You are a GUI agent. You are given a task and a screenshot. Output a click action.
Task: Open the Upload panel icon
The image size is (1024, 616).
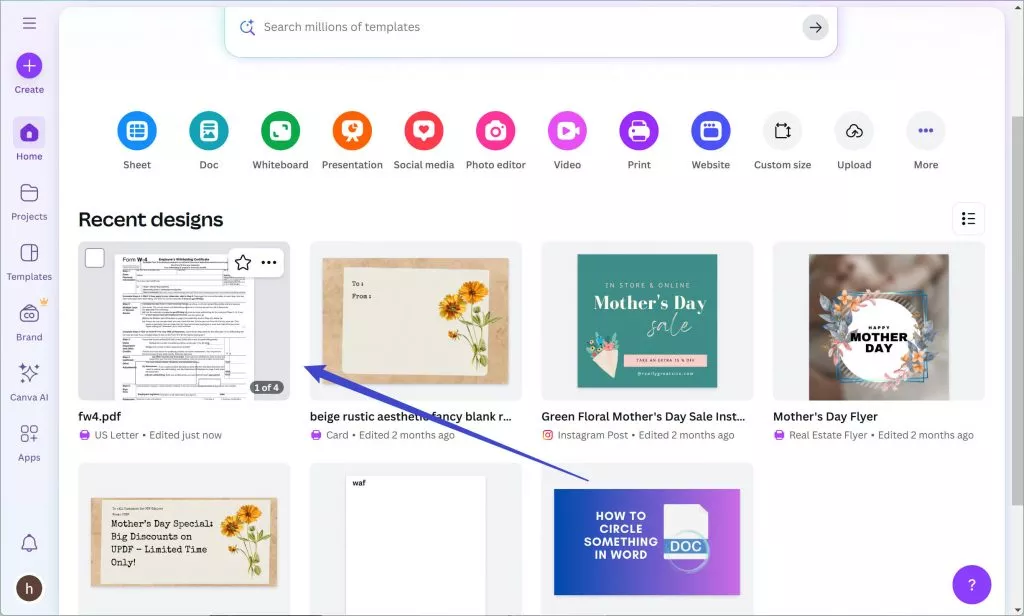pyautogui.click(x=853, y=130)
